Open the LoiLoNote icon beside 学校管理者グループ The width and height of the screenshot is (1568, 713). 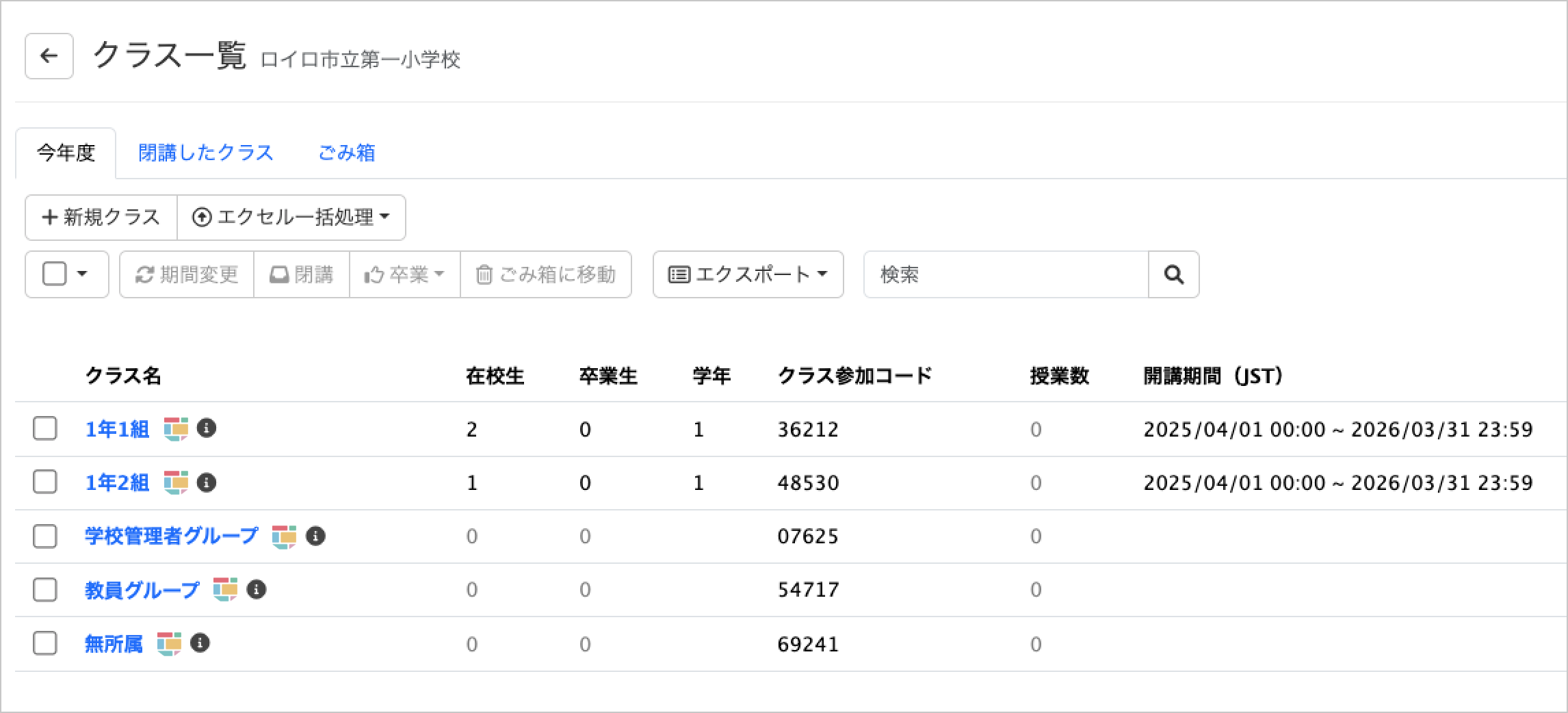284,536
